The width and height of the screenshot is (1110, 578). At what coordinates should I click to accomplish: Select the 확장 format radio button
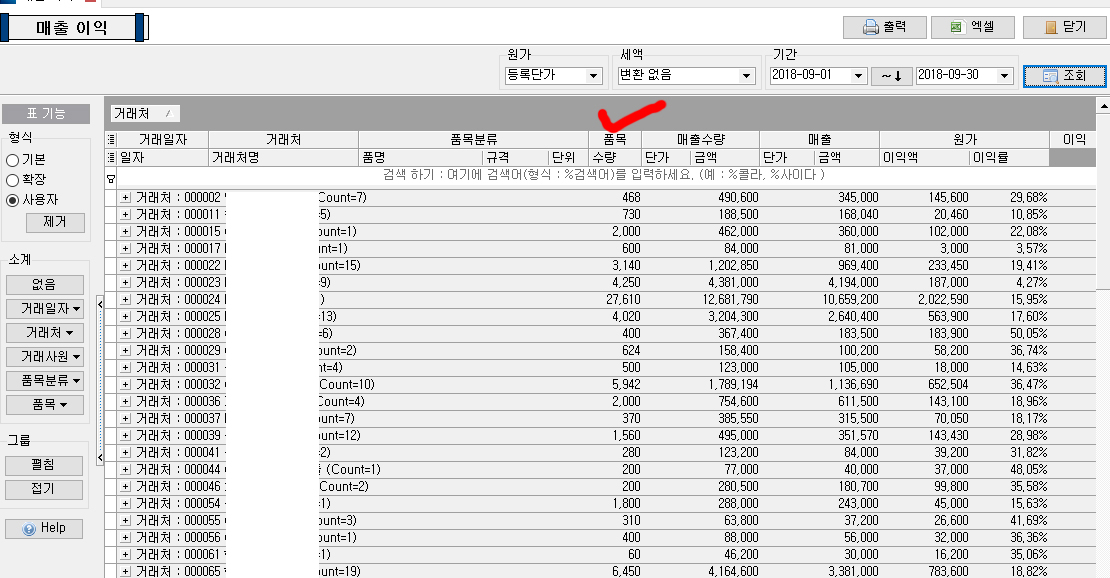13,180
